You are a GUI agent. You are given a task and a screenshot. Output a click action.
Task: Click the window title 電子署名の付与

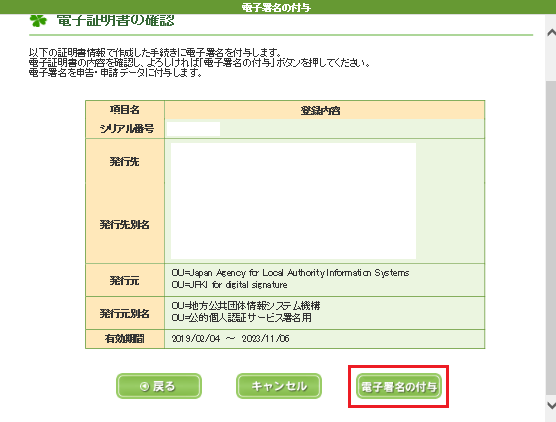(276, 7)
